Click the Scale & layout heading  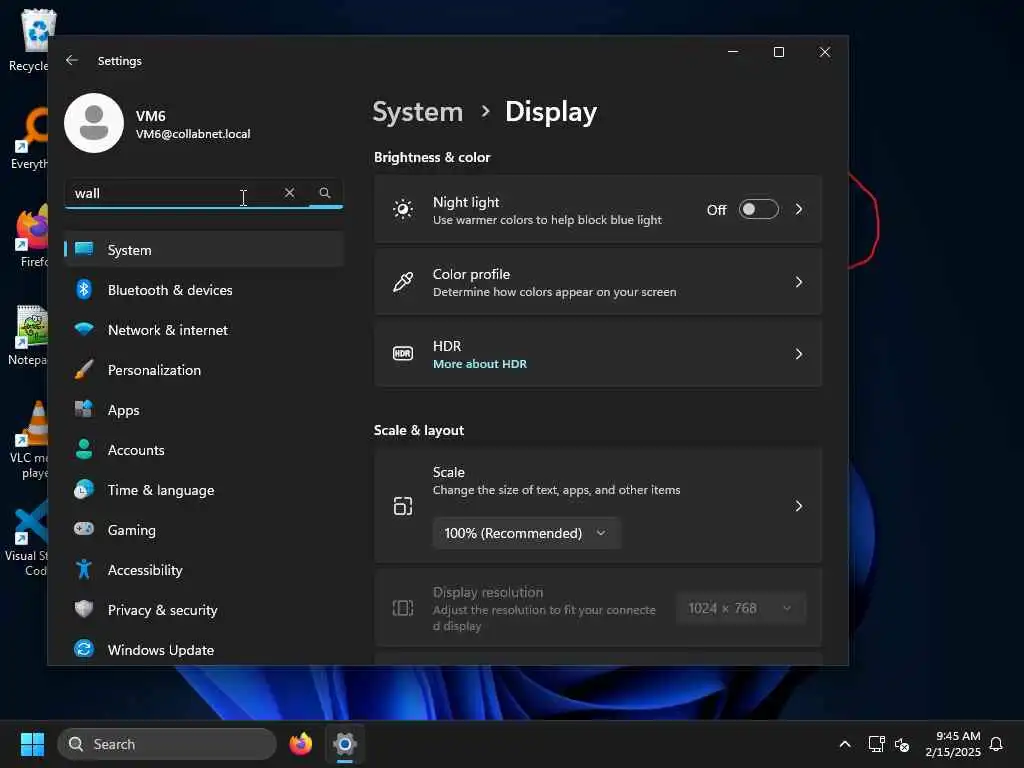(x=419, y=430)
